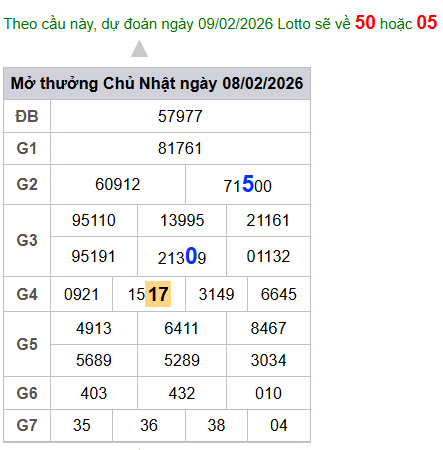Click G5 number 8467

[268, 328]
